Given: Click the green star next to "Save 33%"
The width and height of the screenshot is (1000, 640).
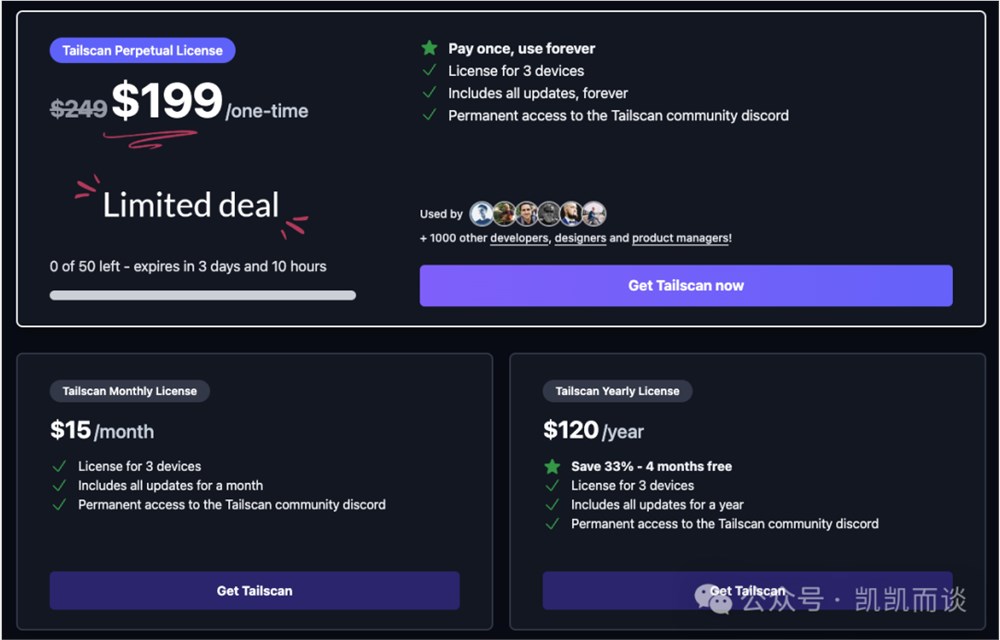Looking at the screenshot, I should pos(552,466).
